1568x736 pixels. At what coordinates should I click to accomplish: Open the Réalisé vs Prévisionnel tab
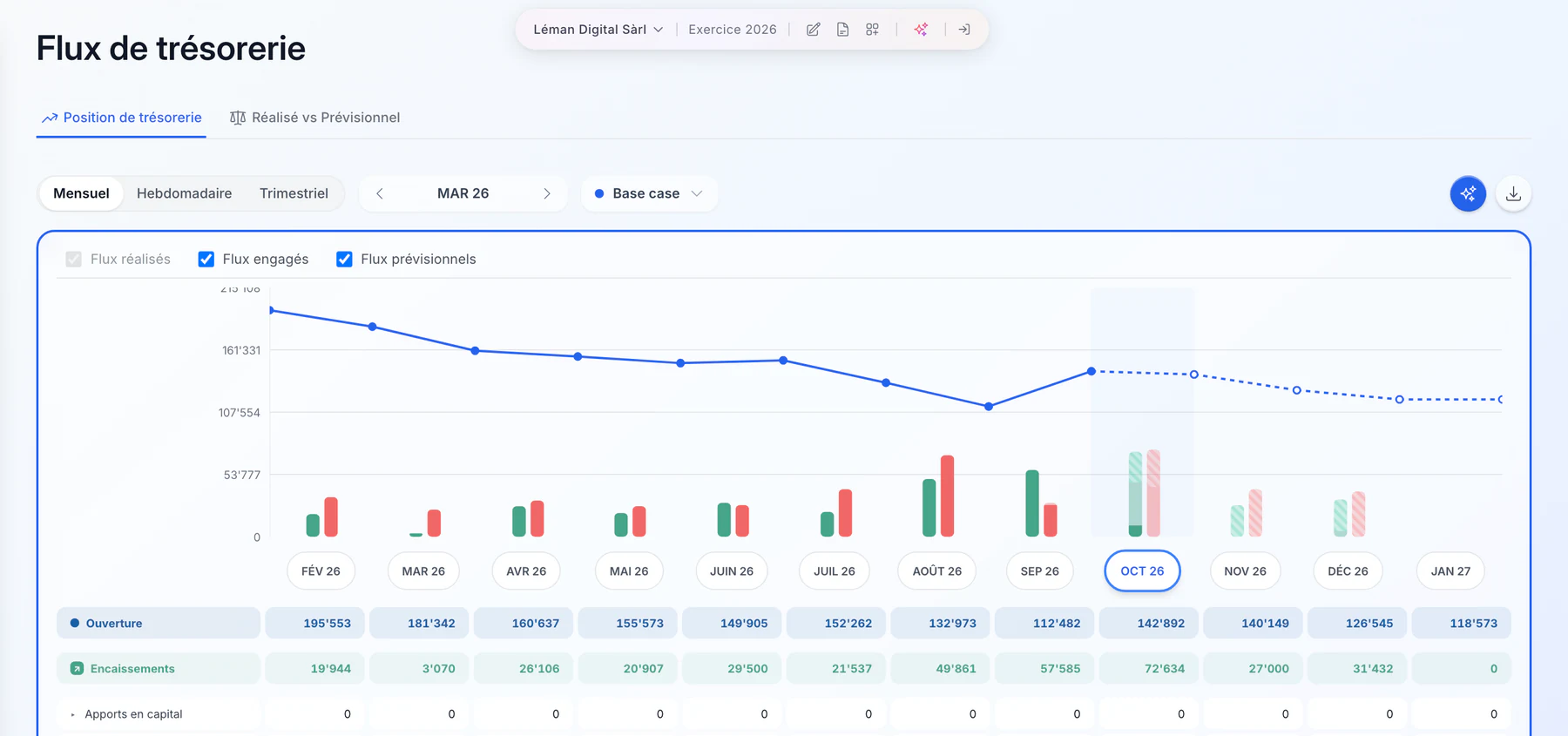(314, 118)
